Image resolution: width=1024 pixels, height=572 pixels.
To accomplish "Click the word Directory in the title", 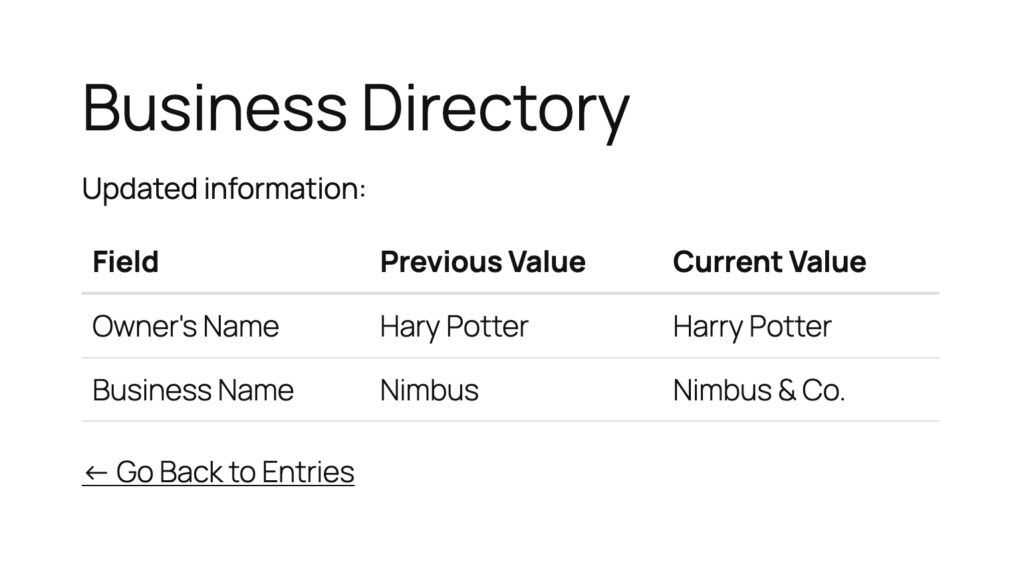I will click(496, 109).
